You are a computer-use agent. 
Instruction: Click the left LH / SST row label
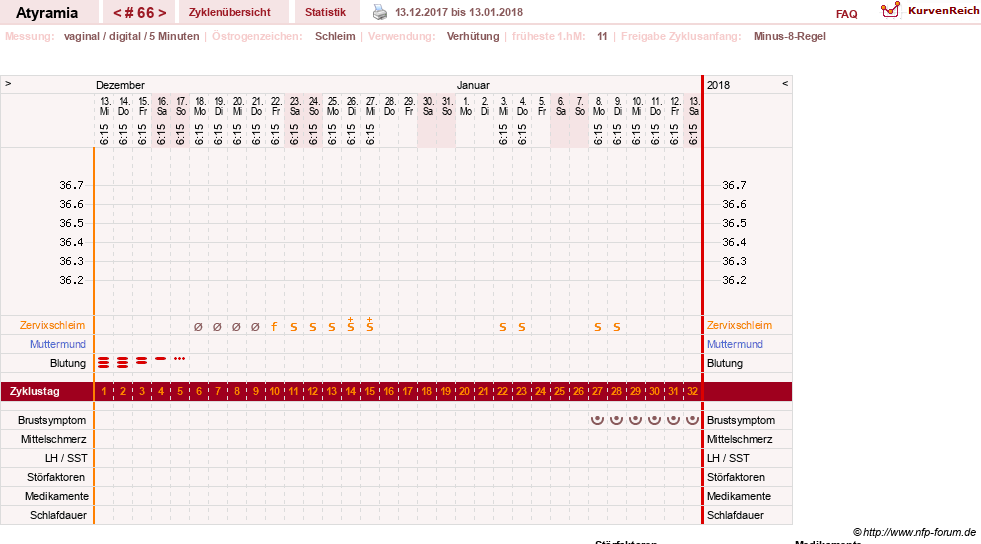click(66, 458)
